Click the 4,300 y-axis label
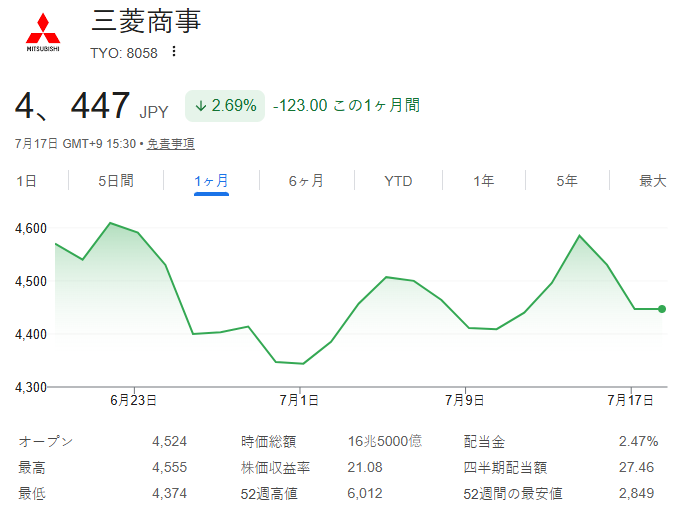The image size is (684, 517). pyautogui.click(x=31, y=387)
